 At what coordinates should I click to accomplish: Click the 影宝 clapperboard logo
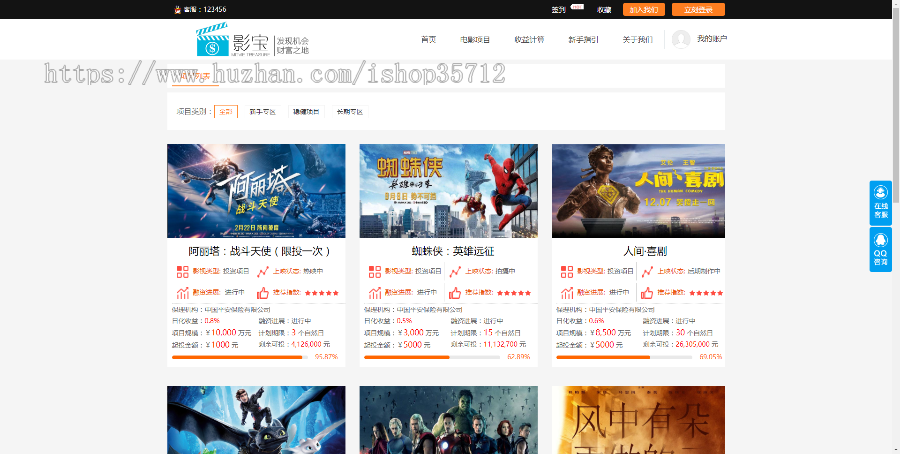[212, 40]
